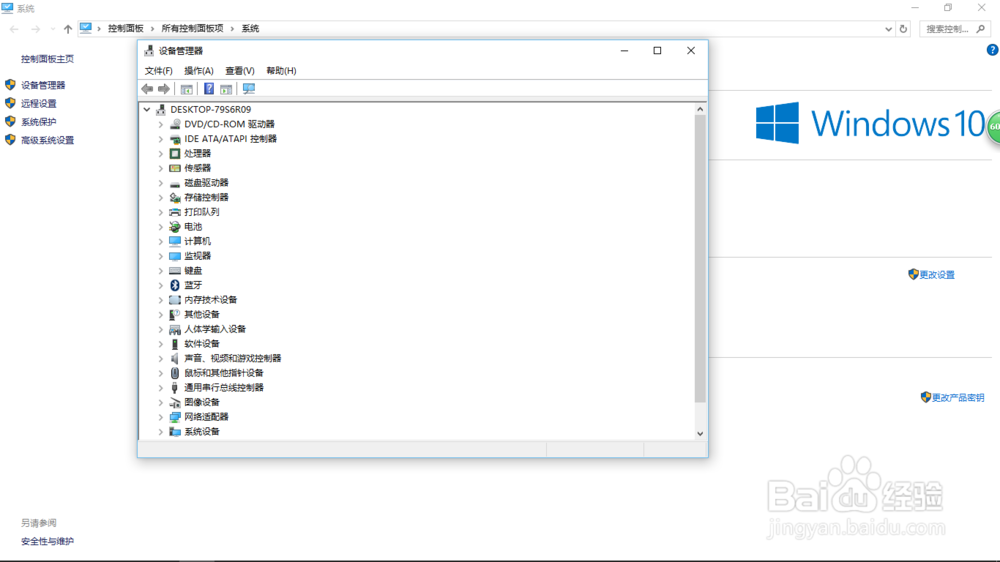Image resolution: width=1000 pixels, height=562 pixels.
Task: Click the 监视器 monitor icon
Action: [175, 256]
